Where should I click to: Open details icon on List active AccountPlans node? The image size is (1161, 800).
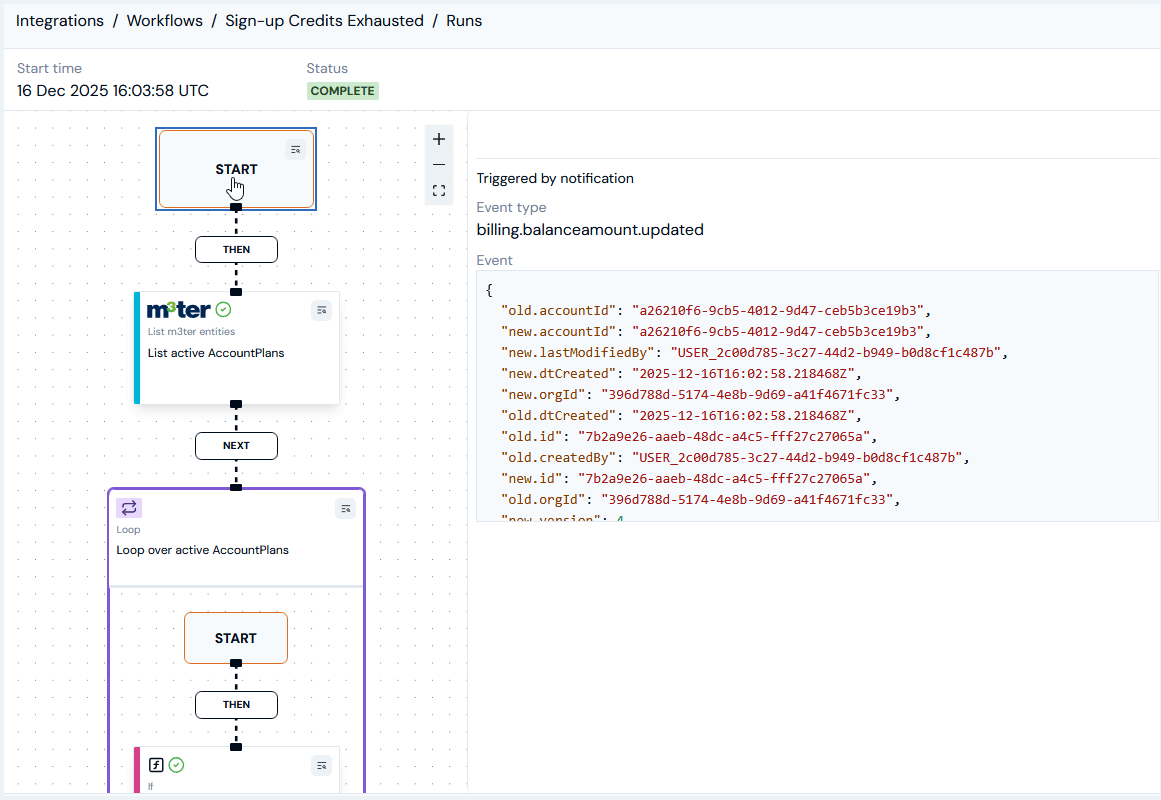click(x=321, y=310)
